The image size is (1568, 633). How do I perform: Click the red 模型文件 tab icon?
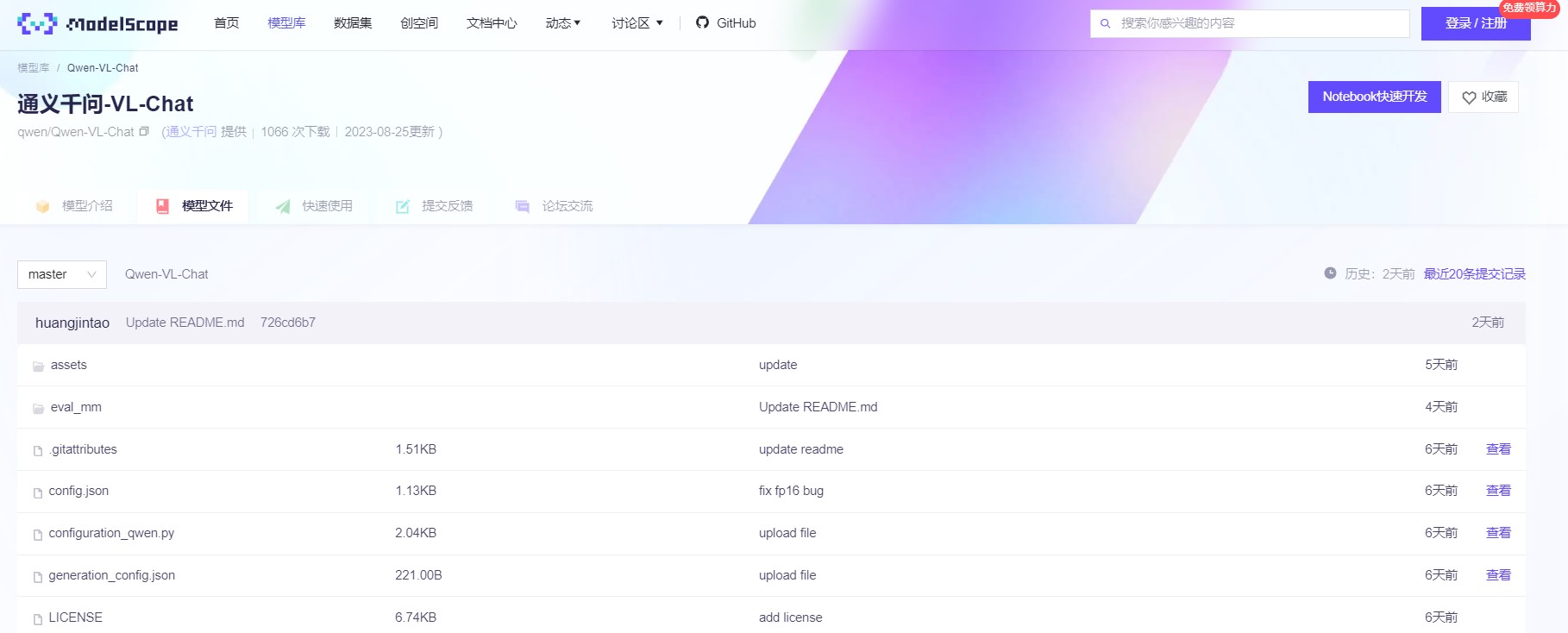coord(162,206)
